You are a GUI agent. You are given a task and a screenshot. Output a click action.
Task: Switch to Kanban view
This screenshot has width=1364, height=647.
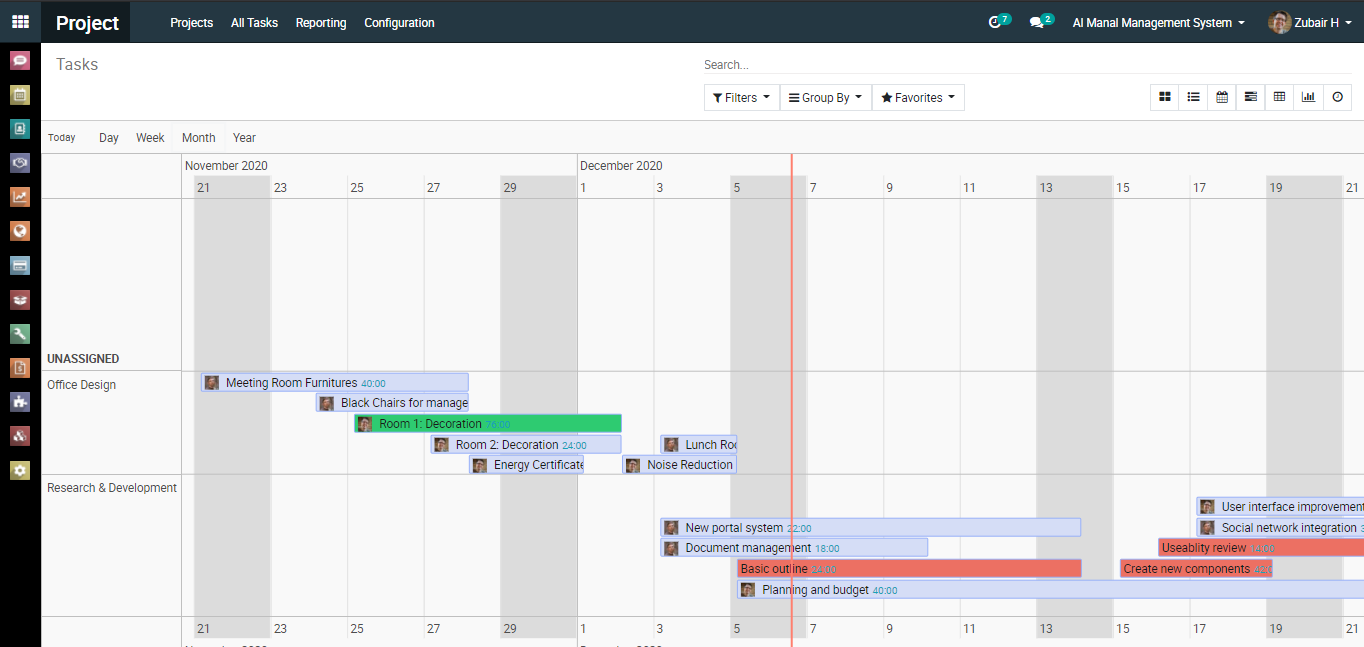pyautogui.click(x=1164, y=97)
